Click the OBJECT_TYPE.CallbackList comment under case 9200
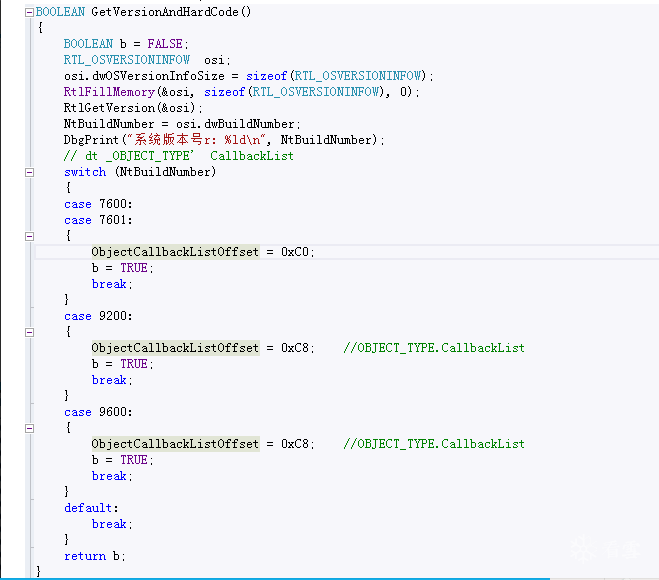Viewport: 659px width, 580px height. tap(434, 348)
